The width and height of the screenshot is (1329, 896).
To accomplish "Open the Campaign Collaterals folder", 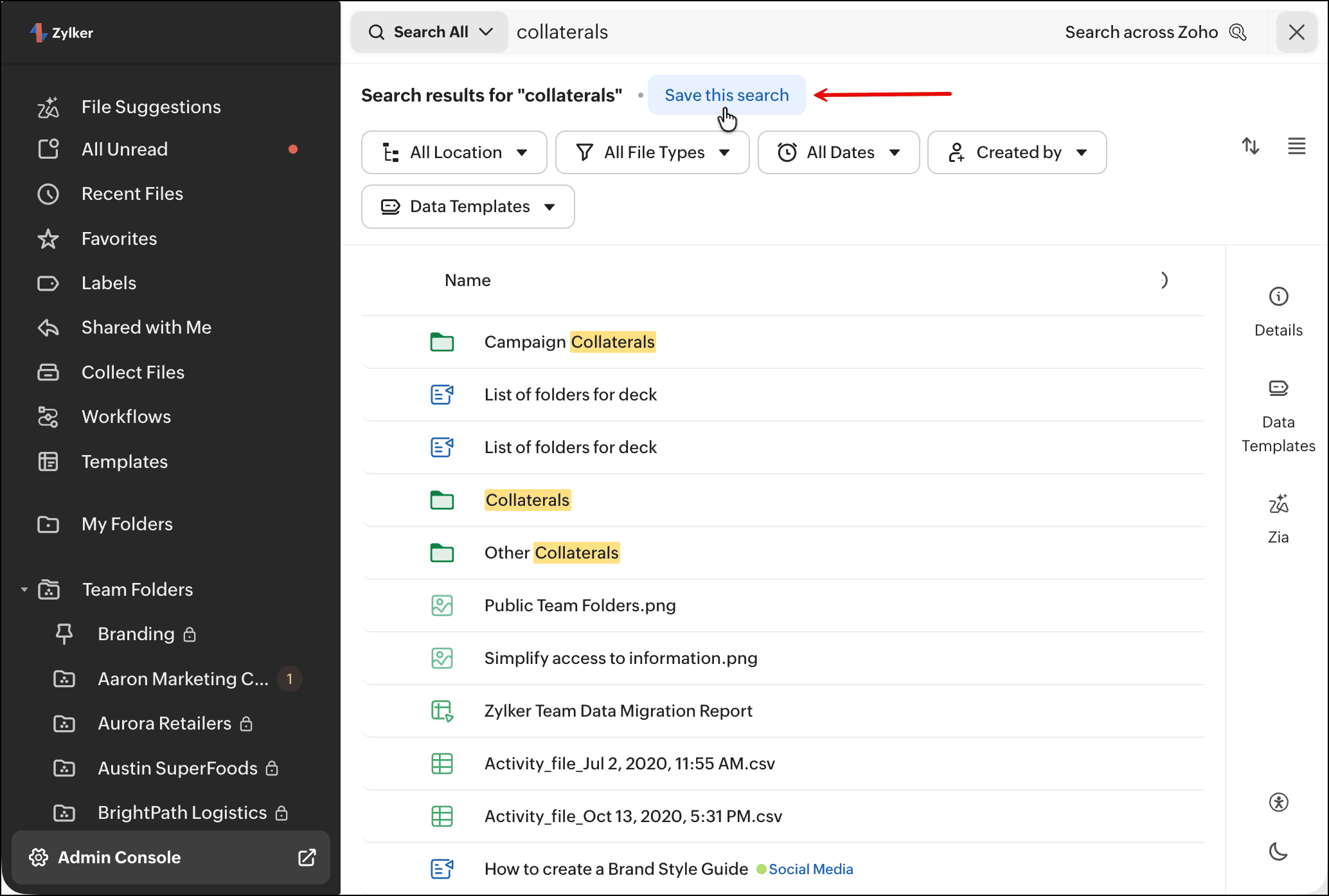I will click(x=570, y=342).
